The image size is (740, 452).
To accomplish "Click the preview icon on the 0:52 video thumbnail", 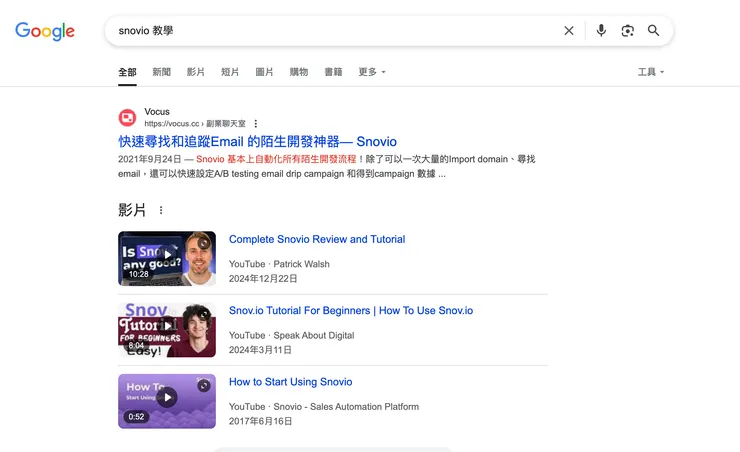I will pos(204,385).
